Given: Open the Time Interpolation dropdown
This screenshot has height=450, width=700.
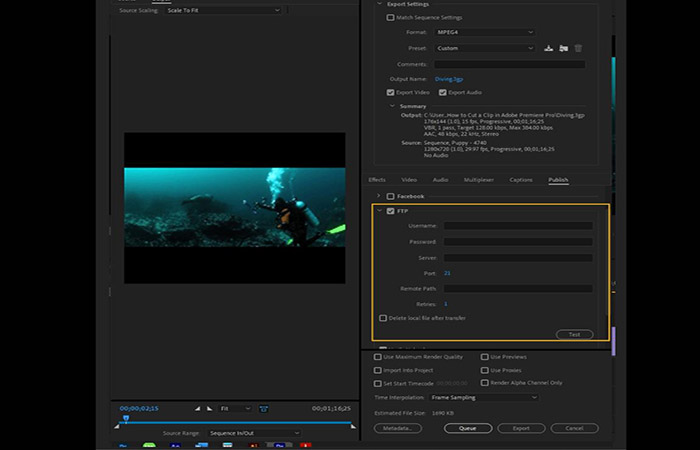Looking at the screenshot, I should [484, 397].
